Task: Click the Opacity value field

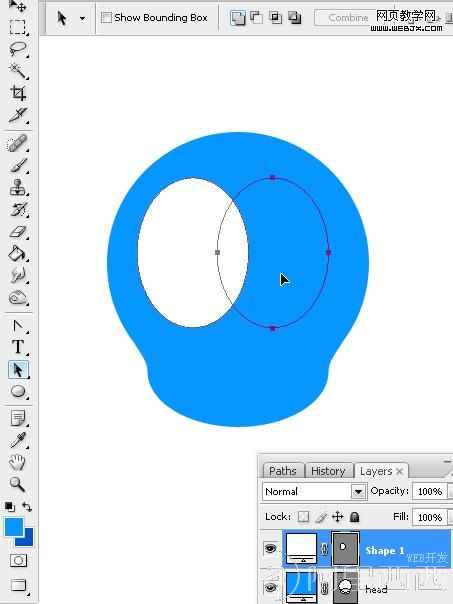Action: [x=429, y=492]
